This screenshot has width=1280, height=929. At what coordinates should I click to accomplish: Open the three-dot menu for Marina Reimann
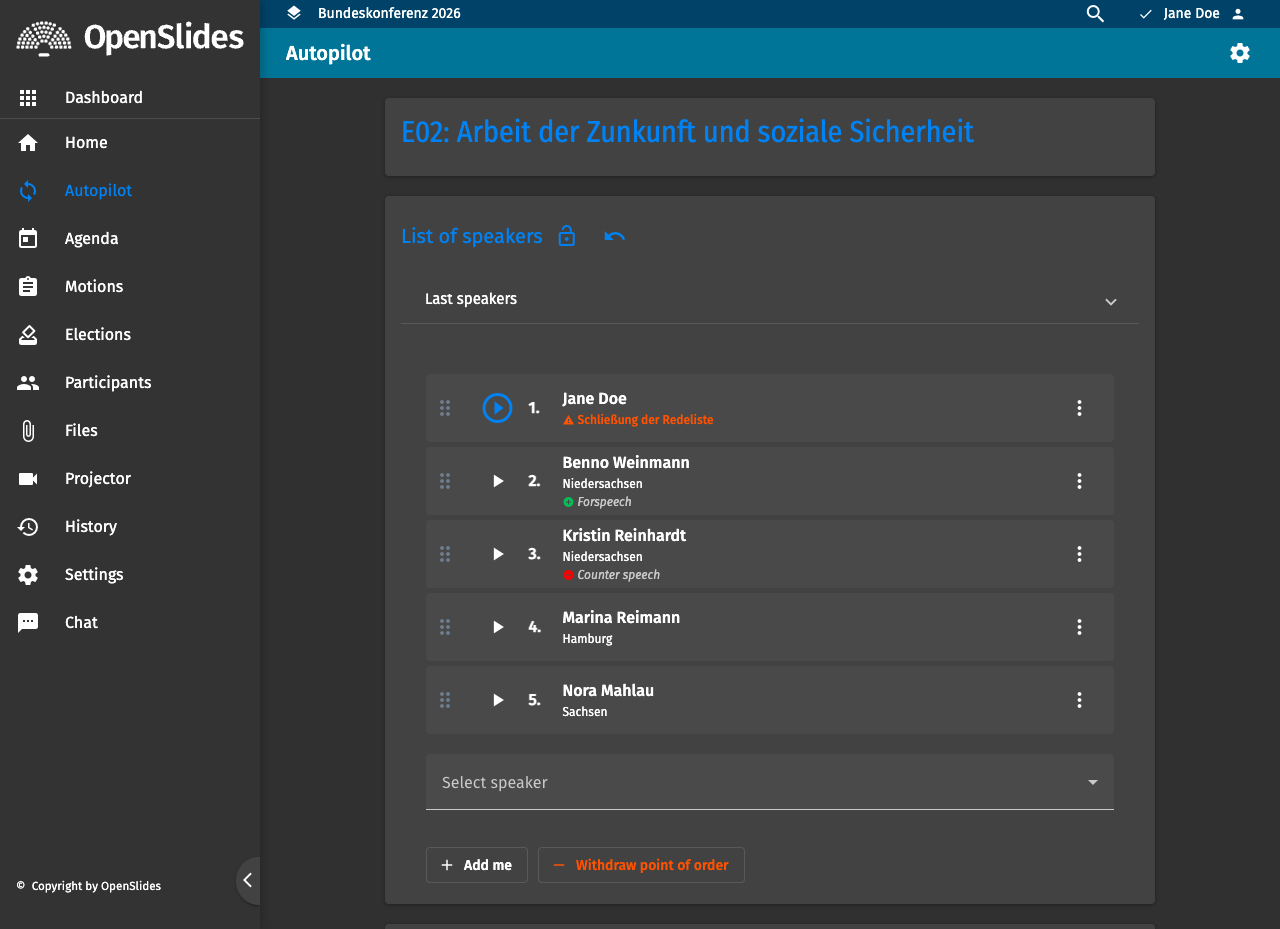(1079, 627)
